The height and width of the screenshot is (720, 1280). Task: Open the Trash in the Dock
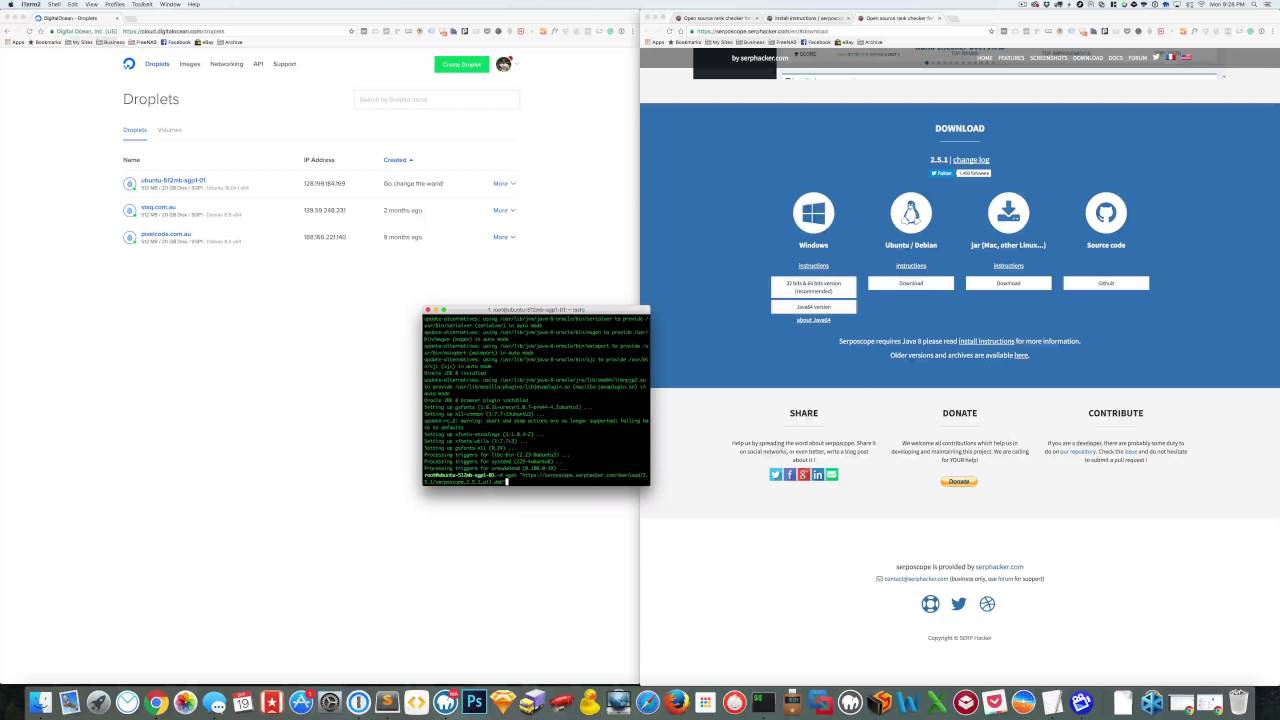1238,703
